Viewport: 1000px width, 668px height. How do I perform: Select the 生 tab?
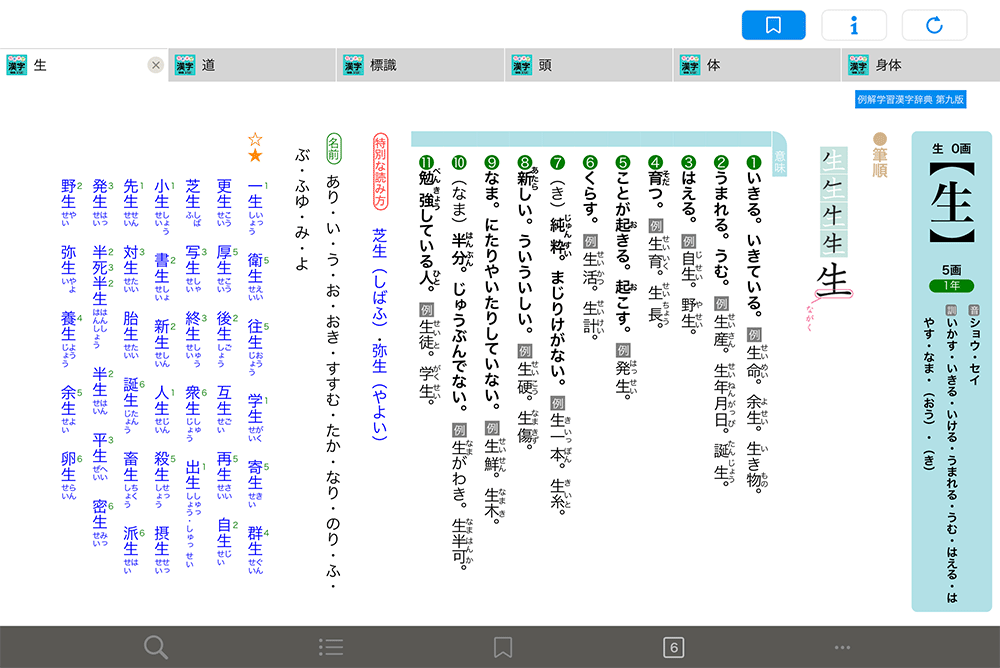84,65
